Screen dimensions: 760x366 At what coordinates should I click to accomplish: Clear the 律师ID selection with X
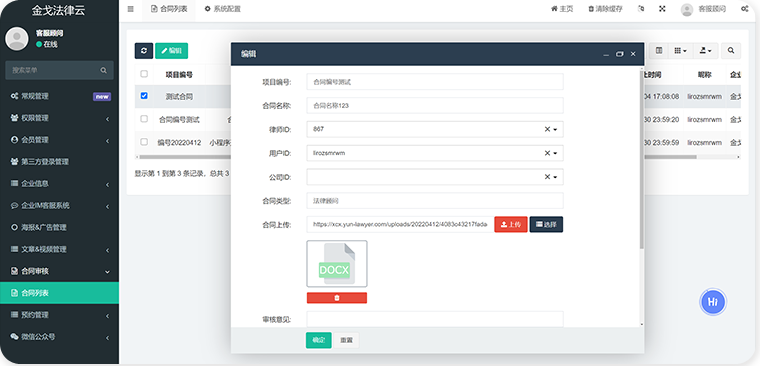[x=547, y=129]
